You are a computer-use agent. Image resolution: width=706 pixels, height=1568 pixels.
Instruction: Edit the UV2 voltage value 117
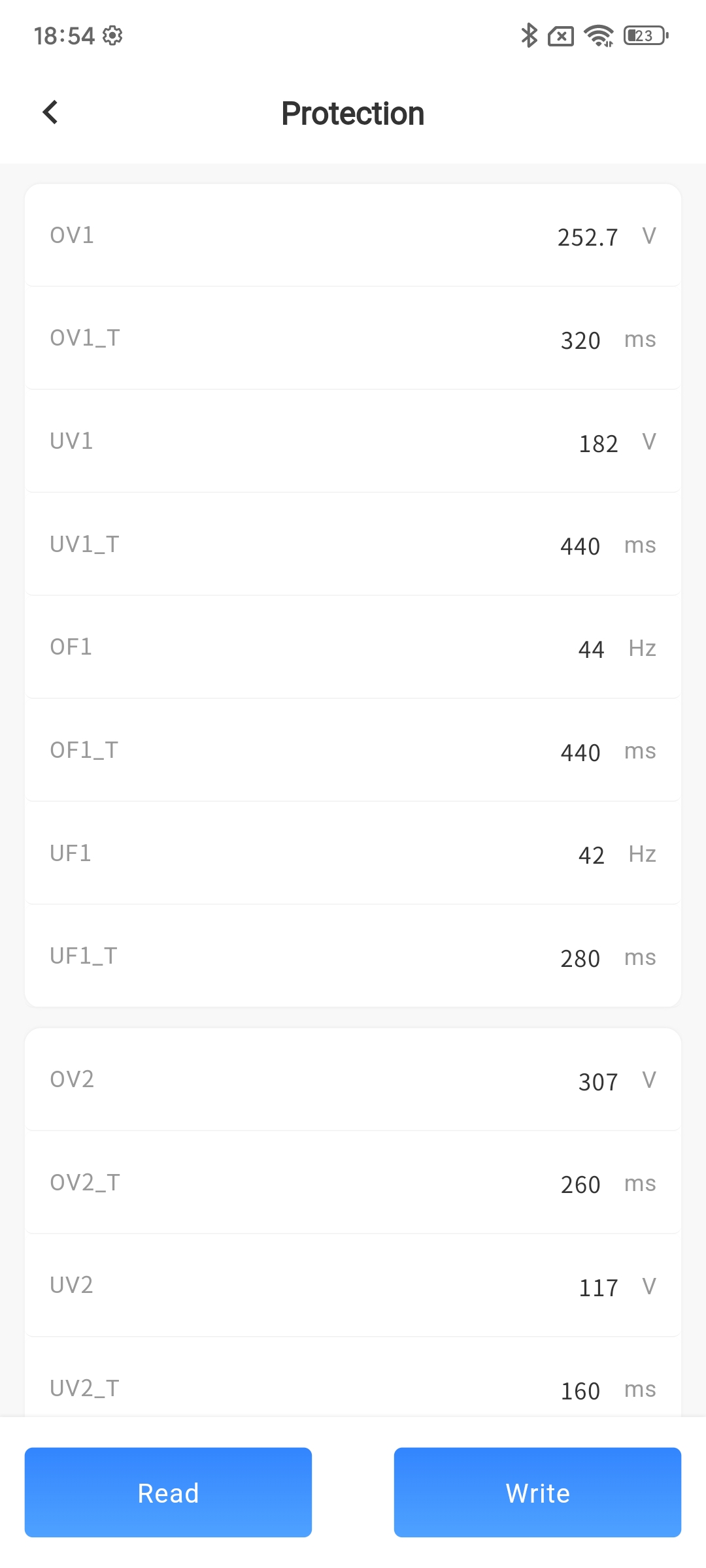click(x=598, y=1288)
